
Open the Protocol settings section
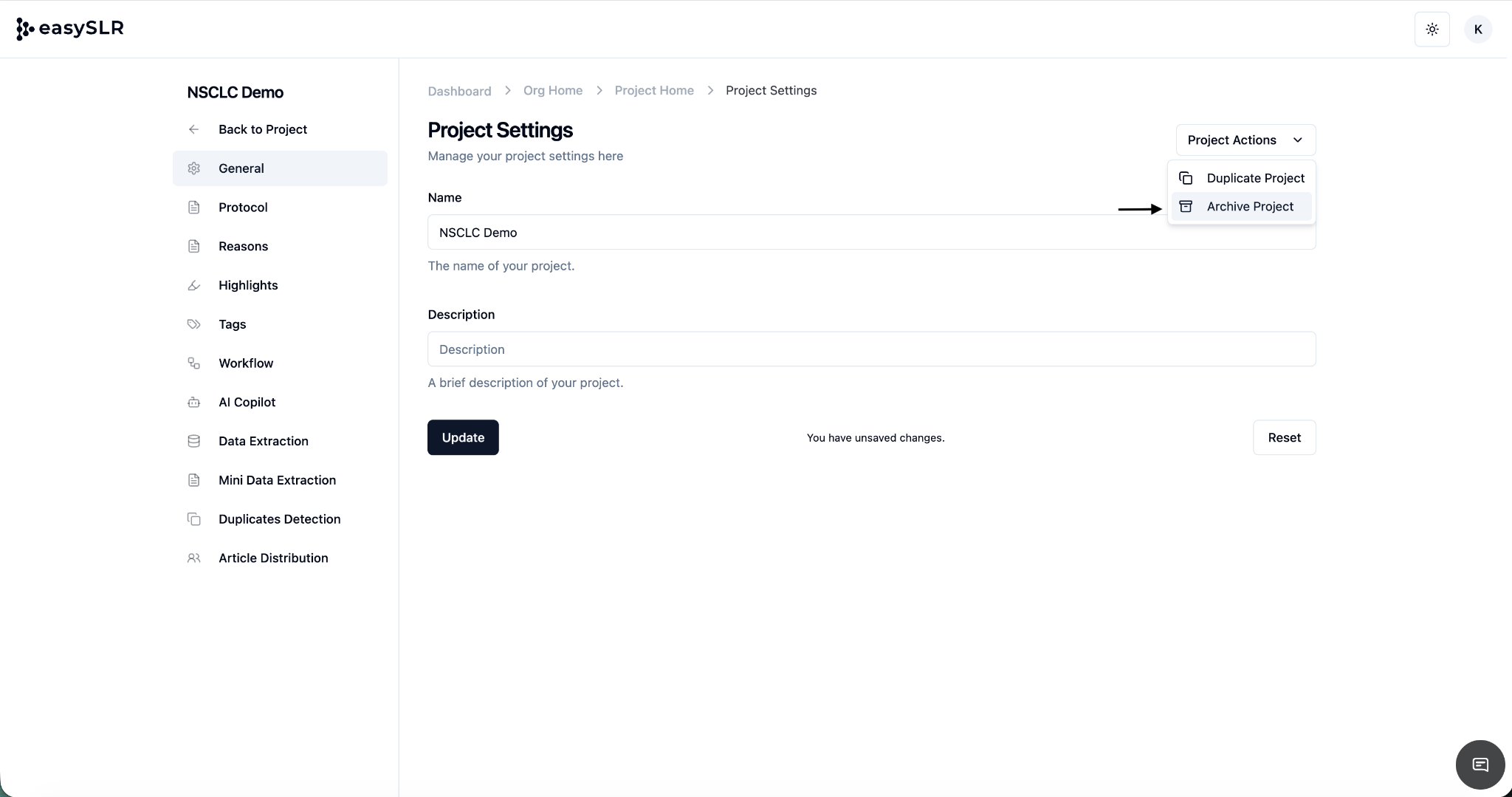243,208
